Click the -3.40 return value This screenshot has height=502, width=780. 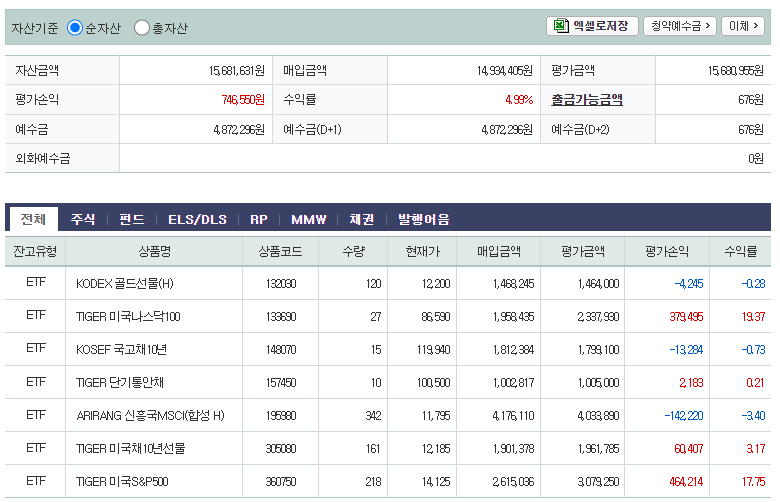click(753, 415)
